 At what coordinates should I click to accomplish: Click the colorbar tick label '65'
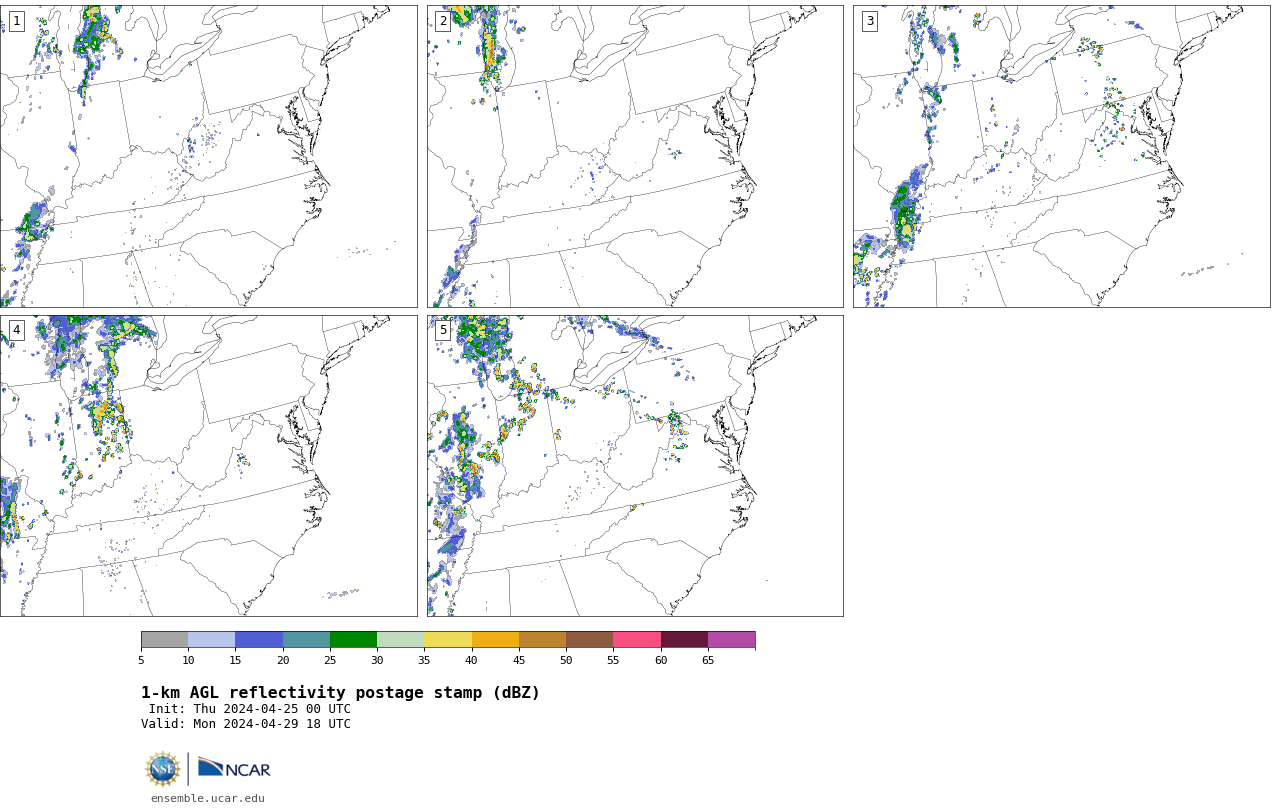click(708, 660)
